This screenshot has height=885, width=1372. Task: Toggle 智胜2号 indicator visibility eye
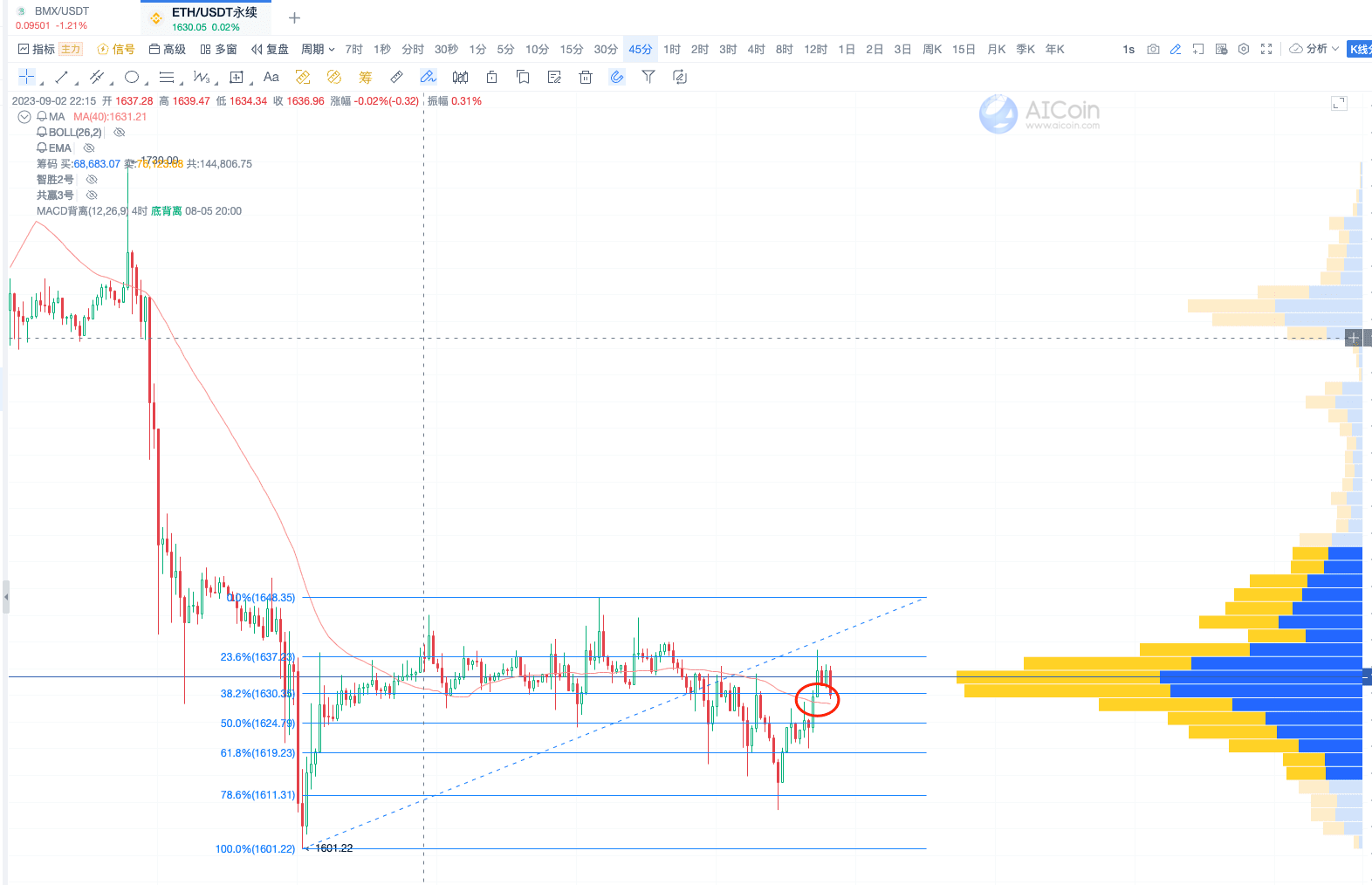coord(92,179)
